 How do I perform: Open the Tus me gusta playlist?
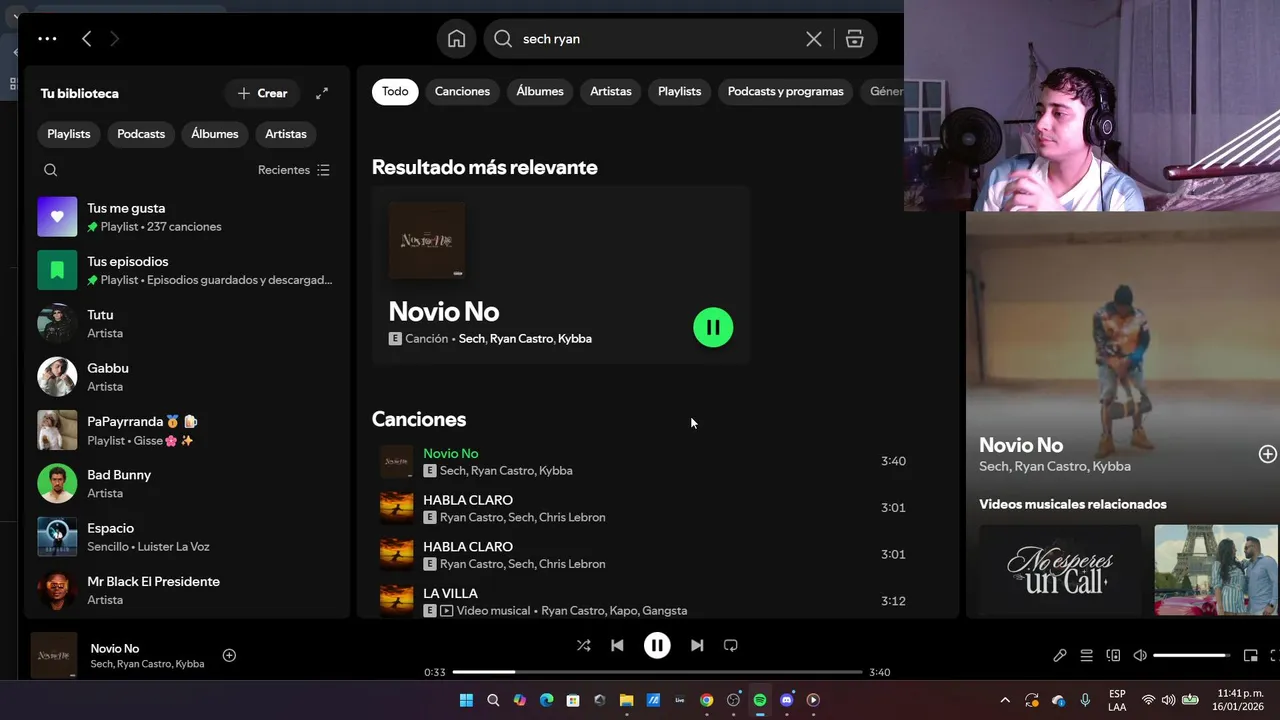[187, 217]
